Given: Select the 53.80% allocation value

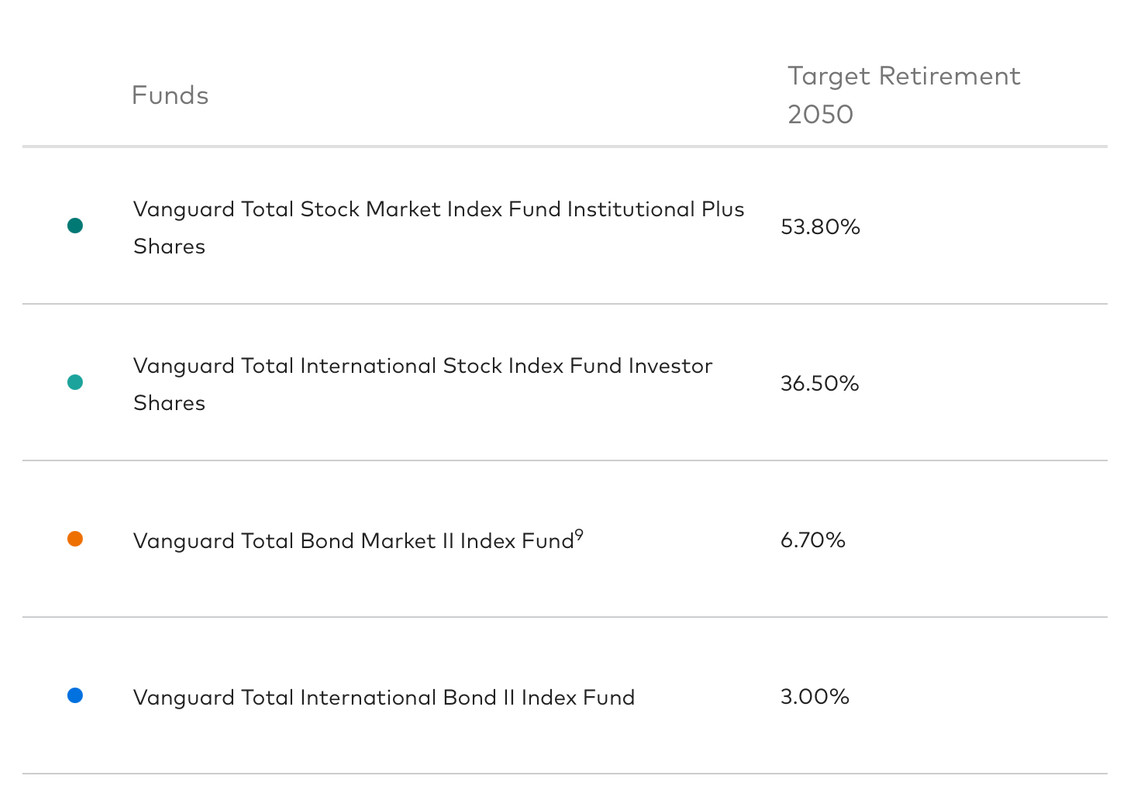Looking at the screenshot, I should (820, 227).
